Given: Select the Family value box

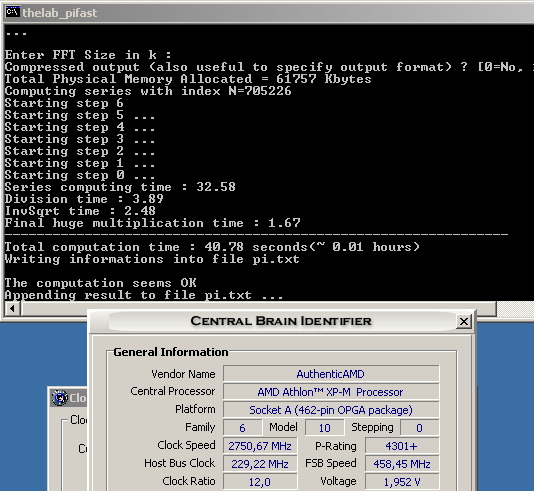Looking at the screenshot, I should (x=242, y=428).
